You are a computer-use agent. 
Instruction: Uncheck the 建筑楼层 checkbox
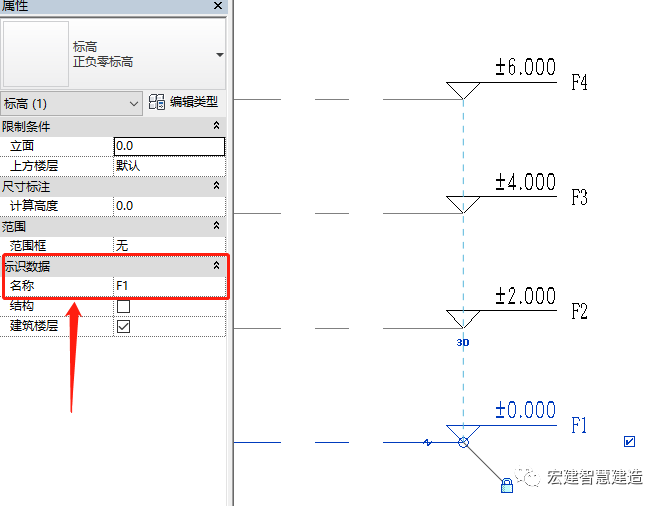[x=124, y=326]
